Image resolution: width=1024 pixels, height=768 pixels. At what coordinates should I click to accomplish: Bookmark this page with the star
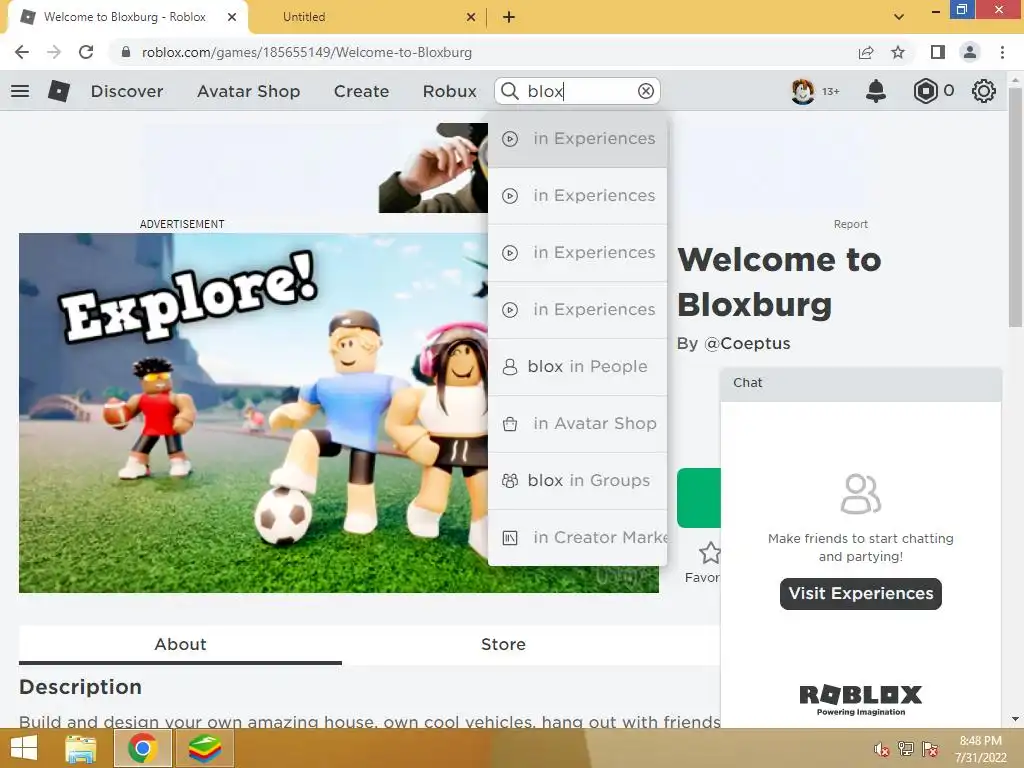coord(898,52)
